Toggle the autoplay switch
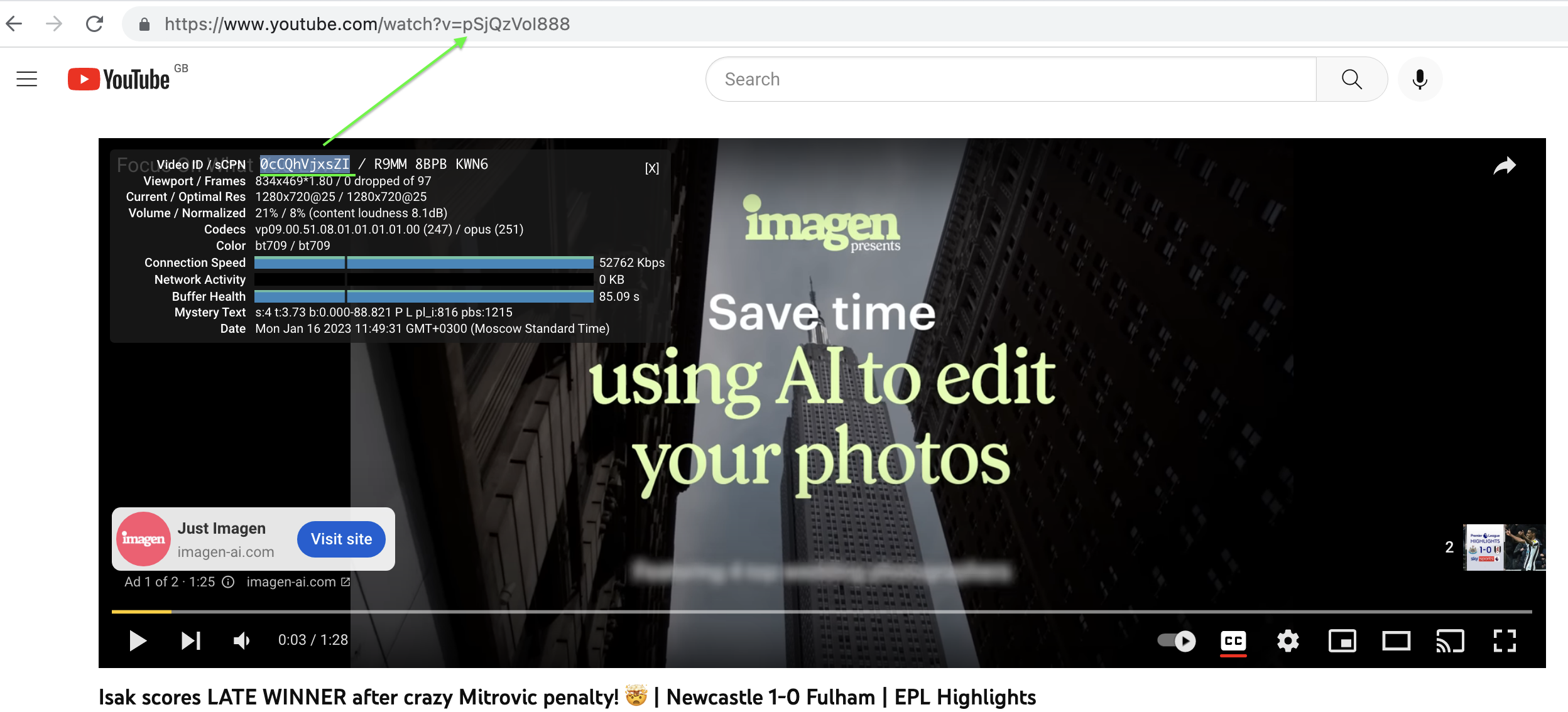This screenshot has height=712, width=1568. (x=1177, y=640)
